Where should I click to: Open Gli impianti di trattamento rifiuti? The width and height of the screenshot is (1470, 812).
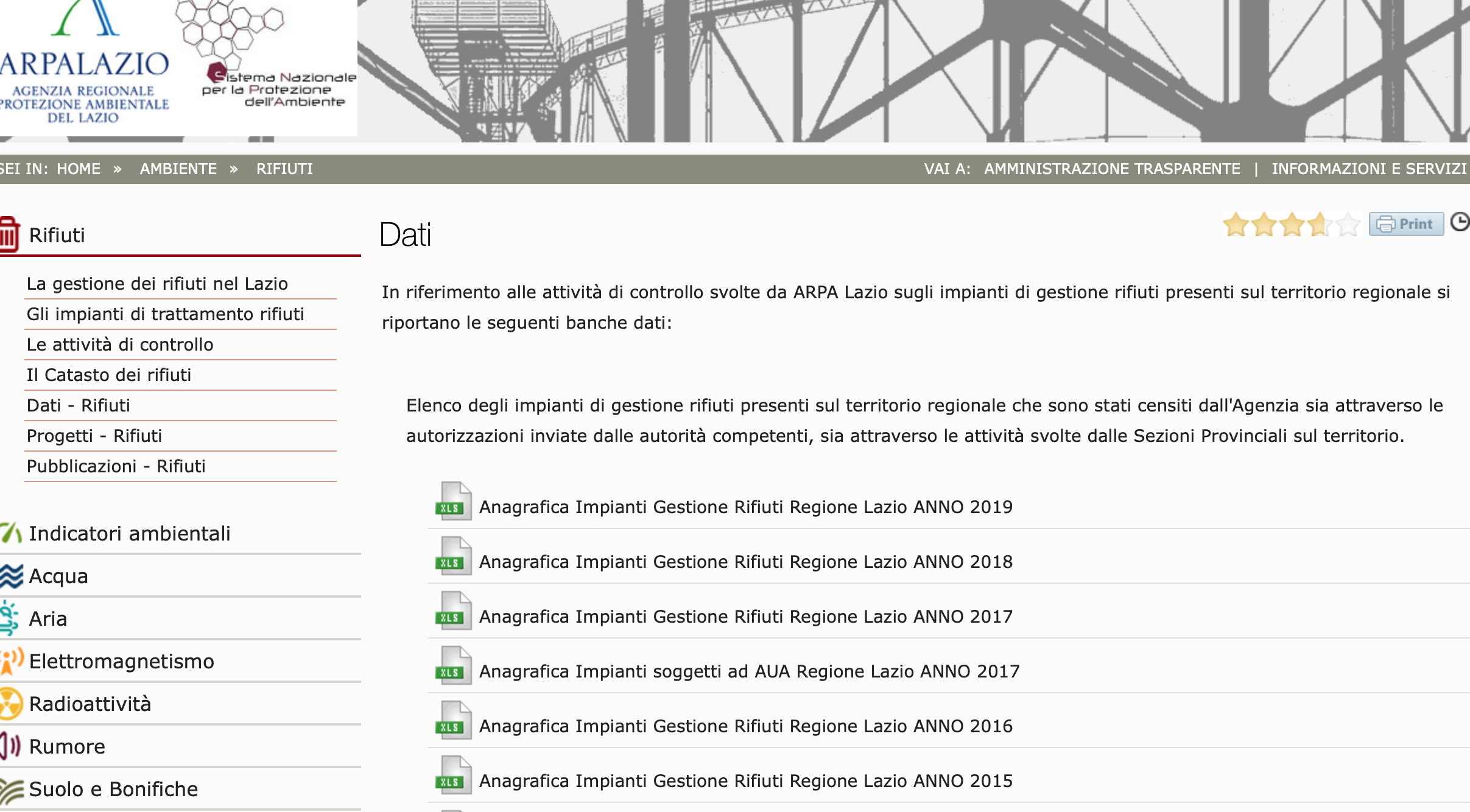click(165, 314)
